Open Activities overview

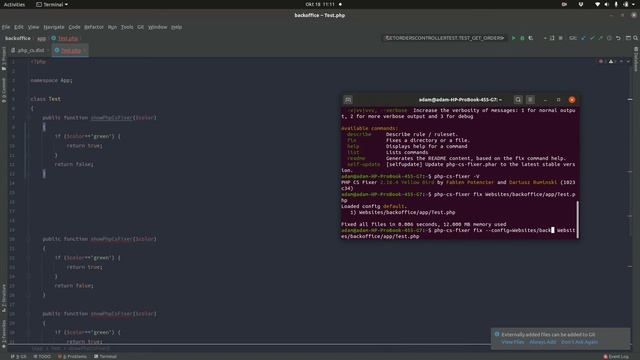coord(14,4)
